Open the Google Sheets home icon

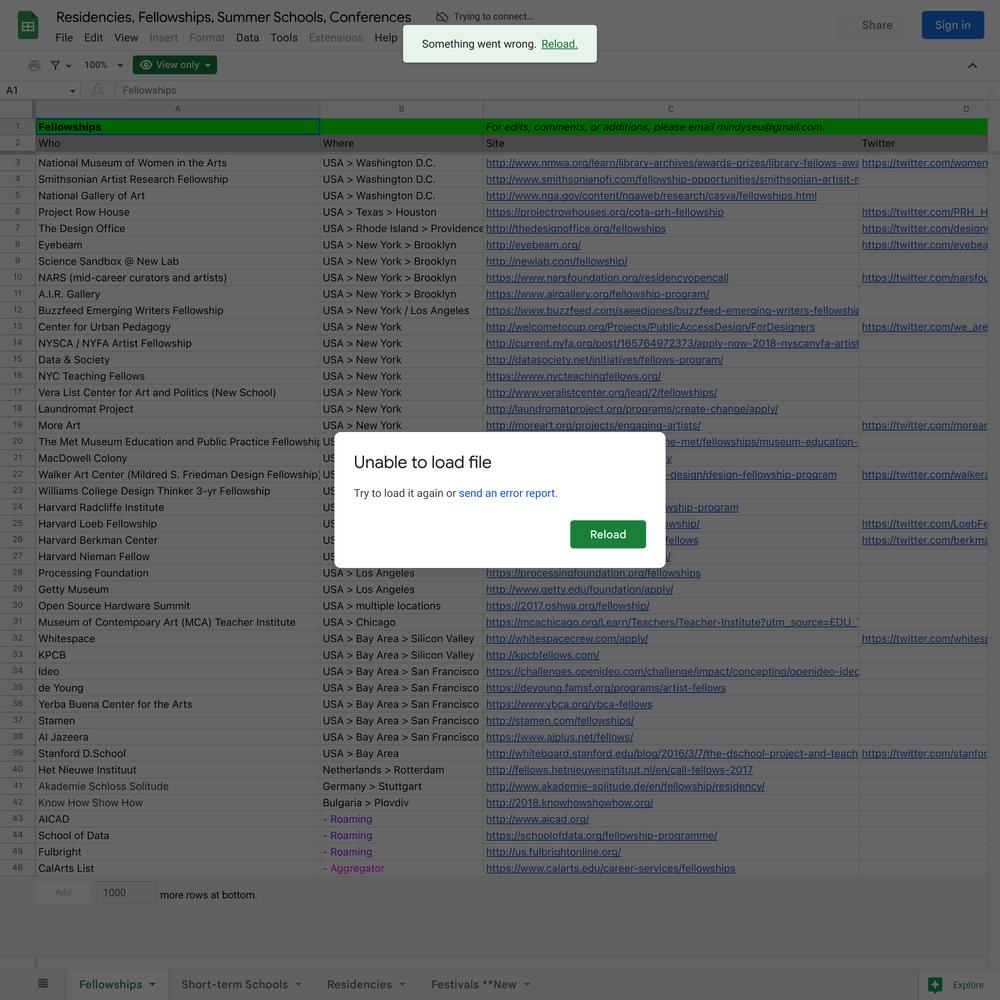point(27,26)
